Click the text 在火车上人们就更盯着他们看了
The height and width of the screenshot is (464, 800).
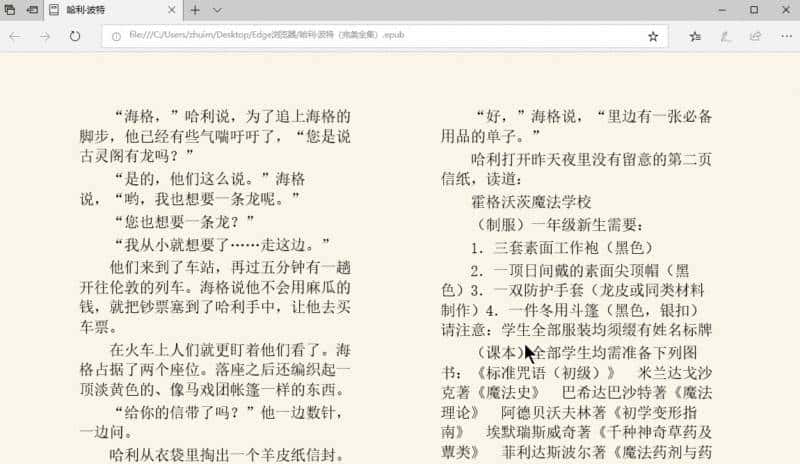pyautogui.click(x=218, y=350)
